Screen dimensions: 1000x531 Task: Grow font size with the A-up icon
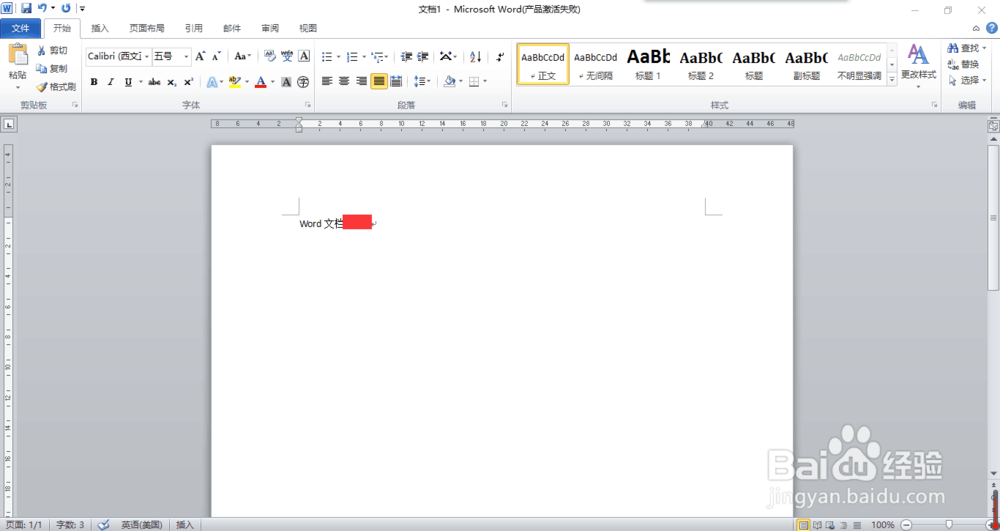(x=200, y=57)
